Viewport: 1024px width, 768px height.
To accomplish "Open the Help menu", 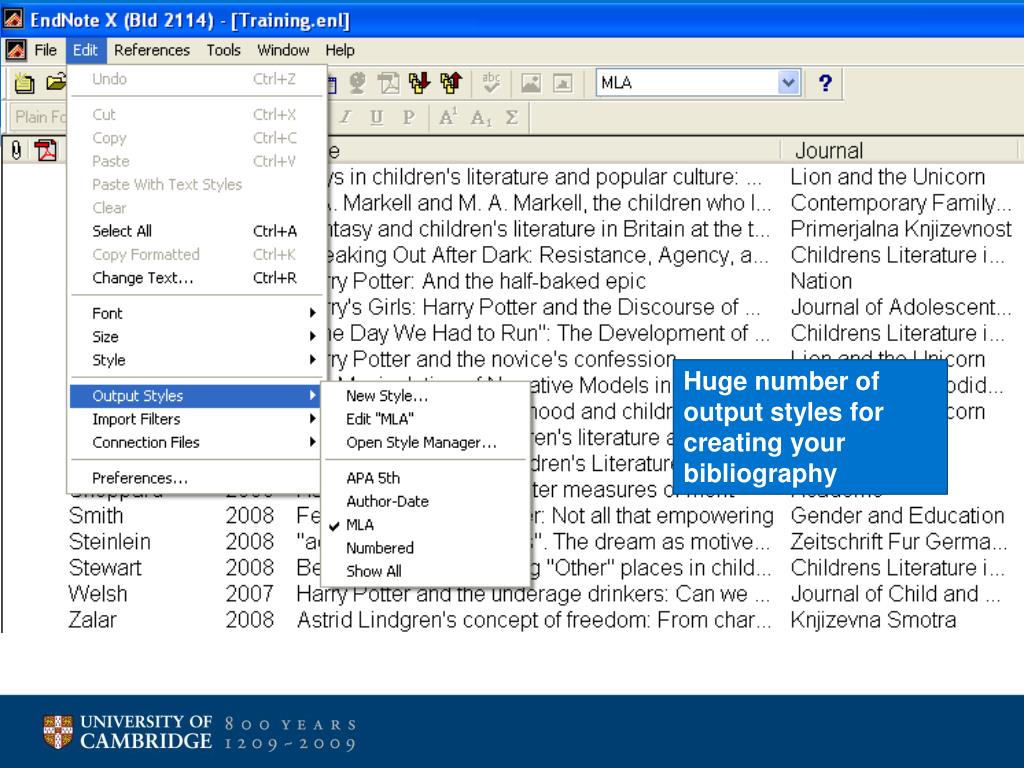I will pyautogui.click(x=340, y=50).
